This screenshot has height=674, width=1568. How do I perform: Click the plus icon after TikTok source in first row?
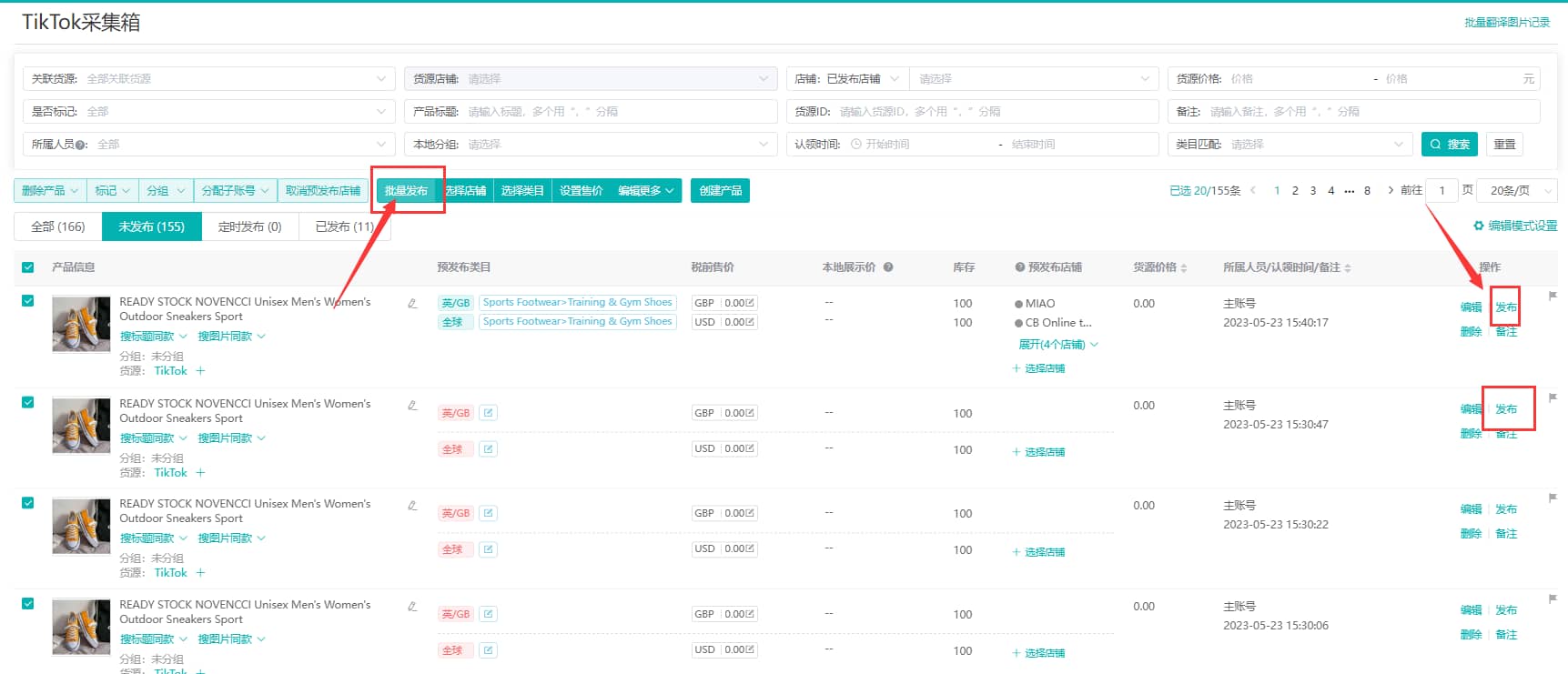[200, 371]
